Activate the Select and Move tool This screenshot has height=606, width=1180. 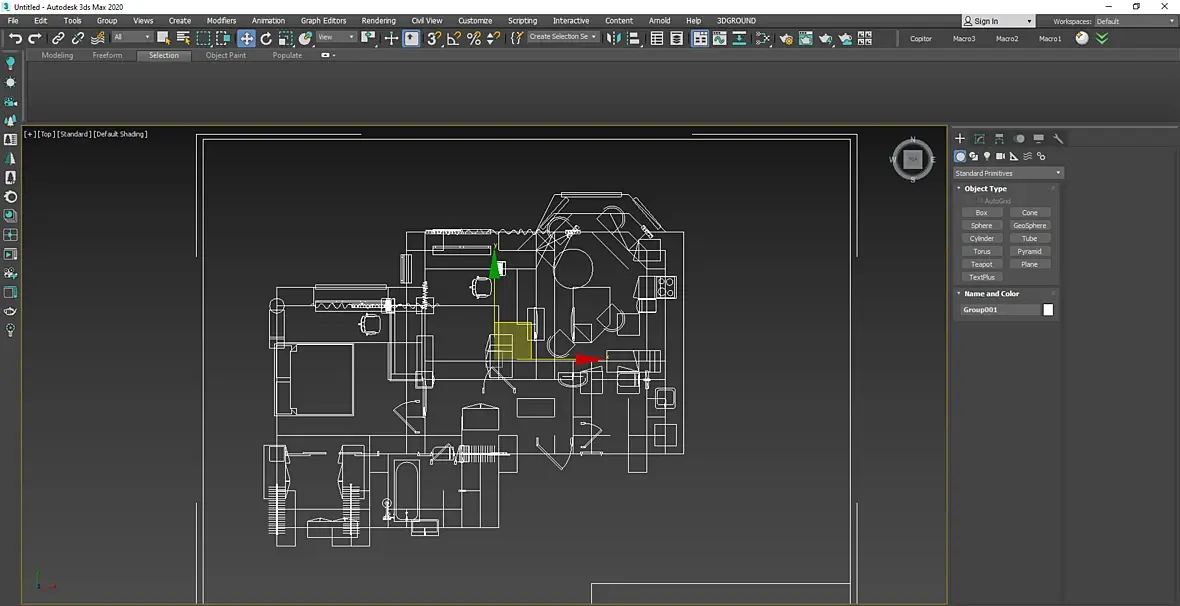pyautogui.click(x=246, y=38)
